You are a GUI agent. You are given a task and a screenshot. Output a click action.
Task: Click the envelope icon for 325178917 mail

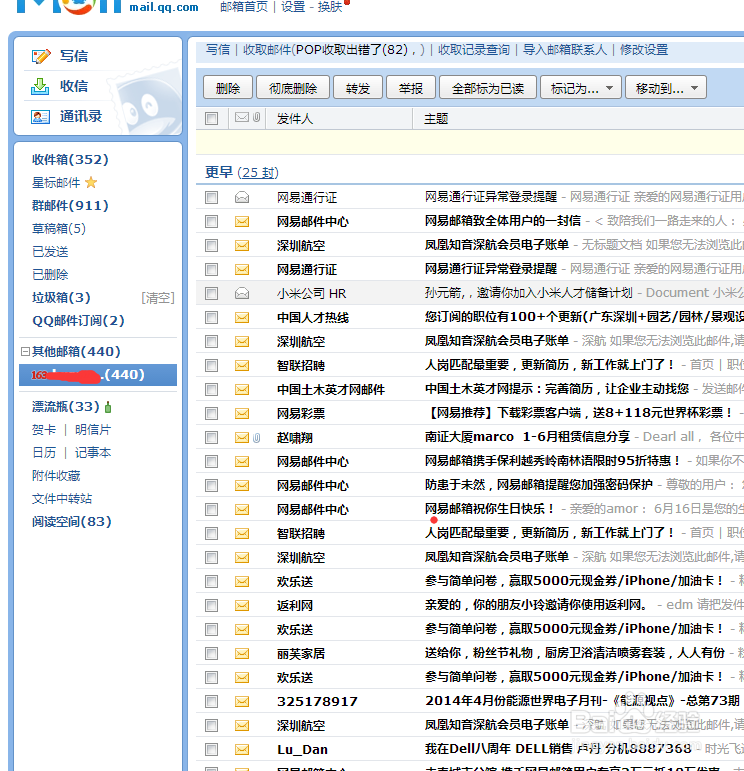click(x=241, y=701)
